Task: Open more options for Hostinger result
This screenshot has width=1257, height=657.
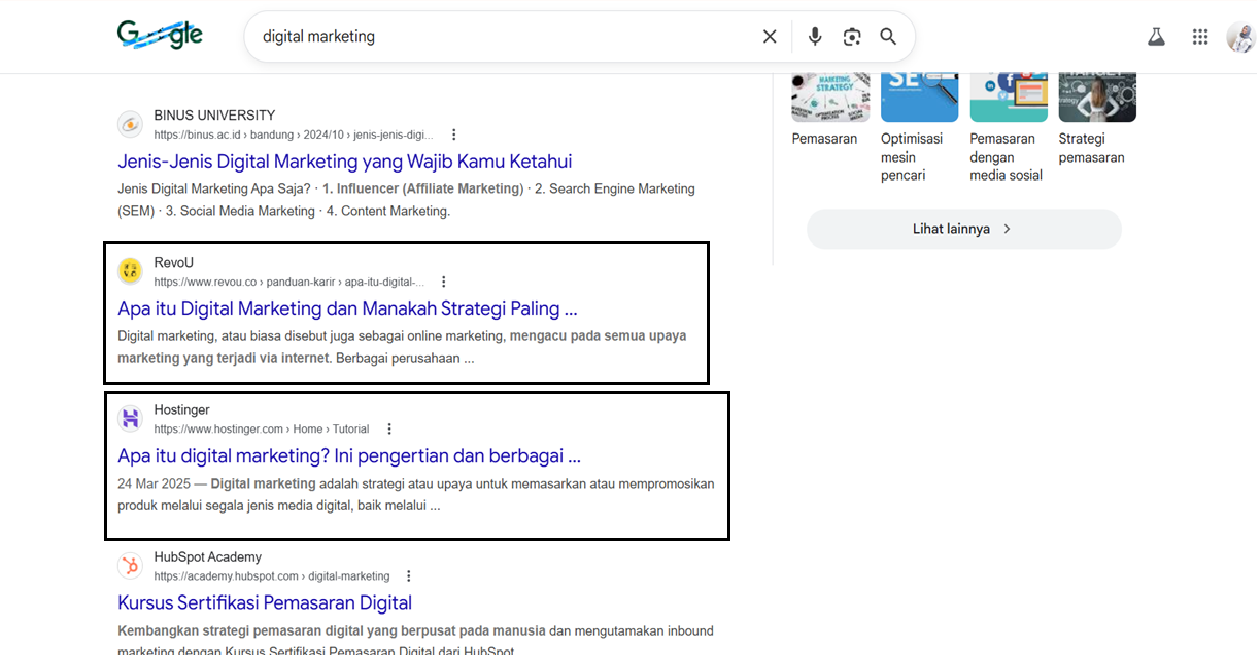Action: point(389,429)
